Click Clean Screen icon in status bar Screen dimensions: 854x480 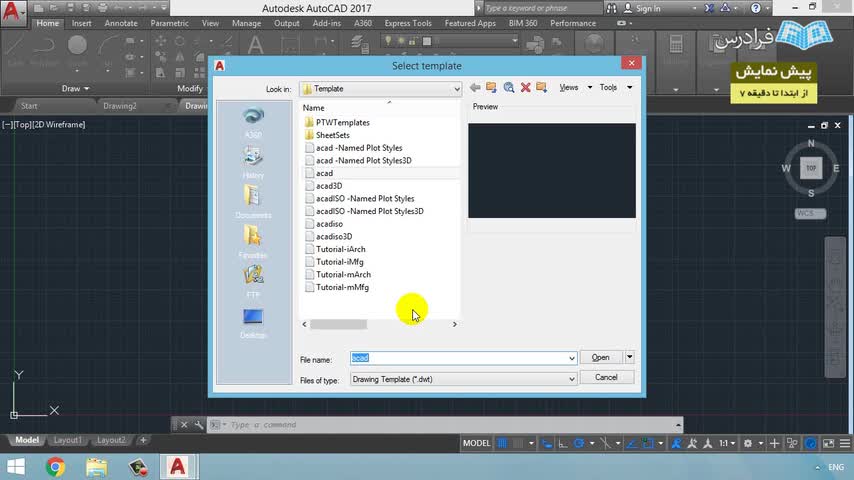tap(828, 443)
